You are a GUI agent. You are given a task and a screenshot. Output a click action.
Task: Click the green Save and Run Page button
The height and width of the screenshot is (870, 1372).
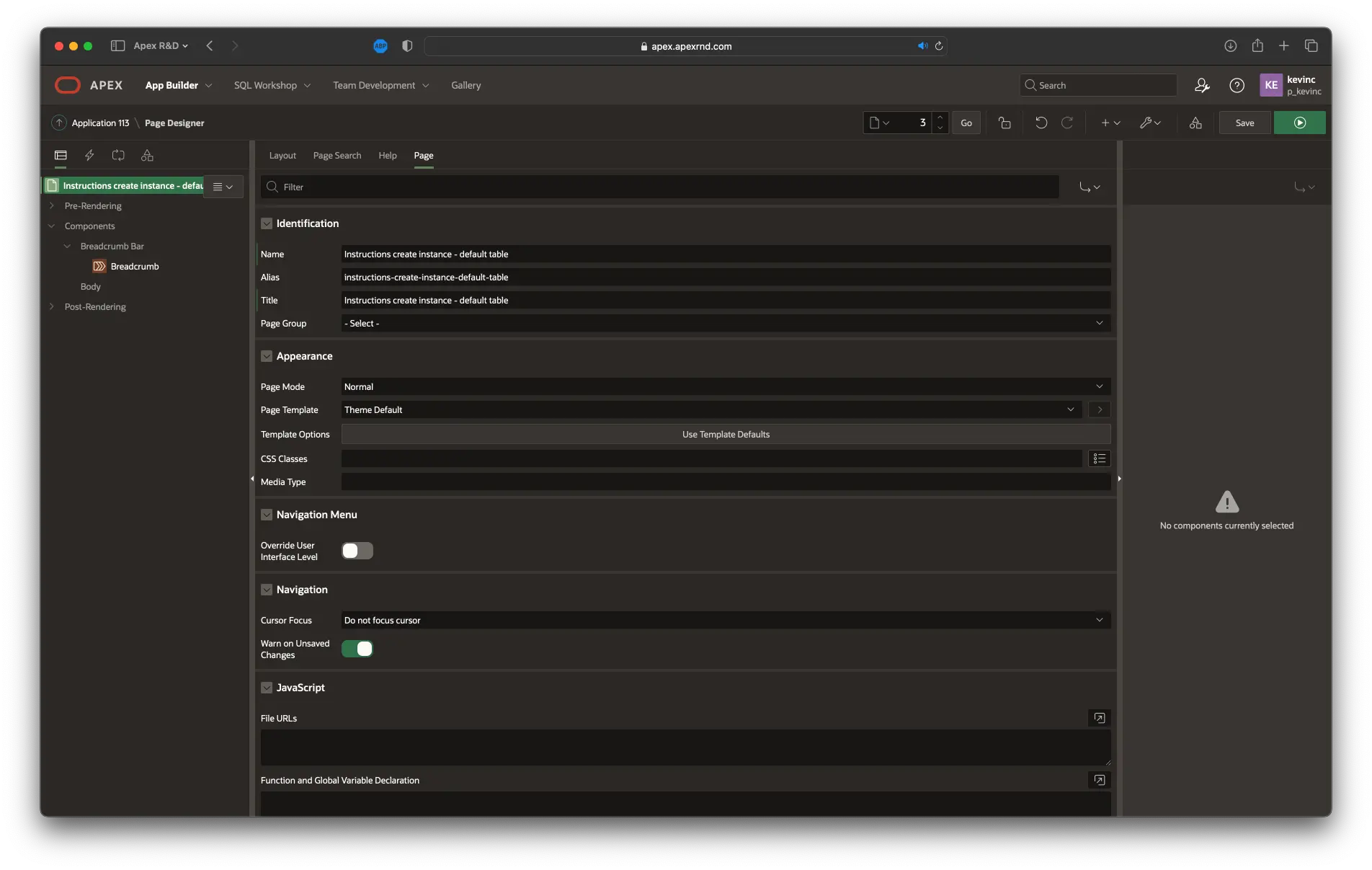click(1299, 123)
